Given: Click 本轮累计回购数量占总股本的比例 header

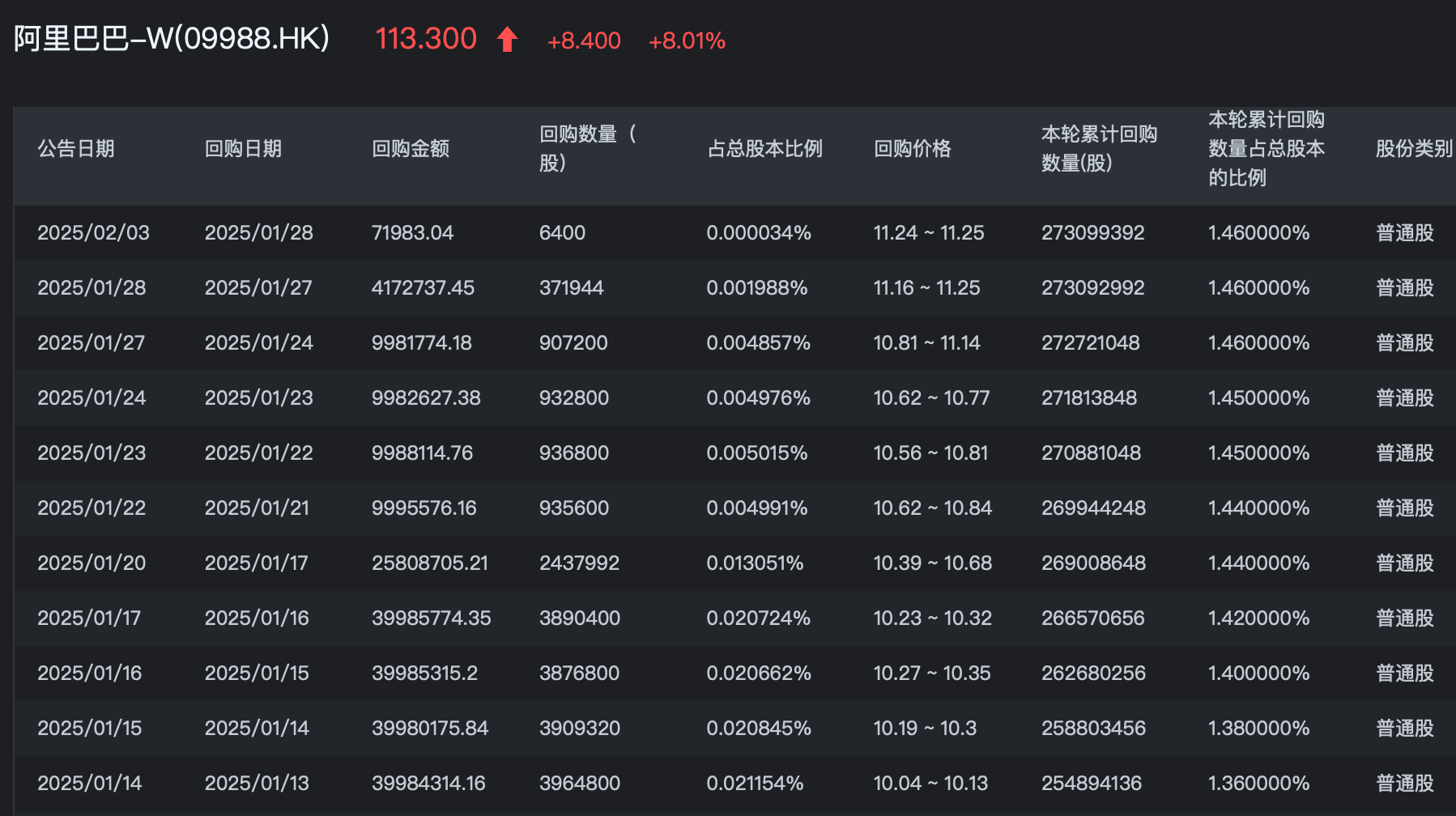Looking at the screenshot, I should (1267, 149).
